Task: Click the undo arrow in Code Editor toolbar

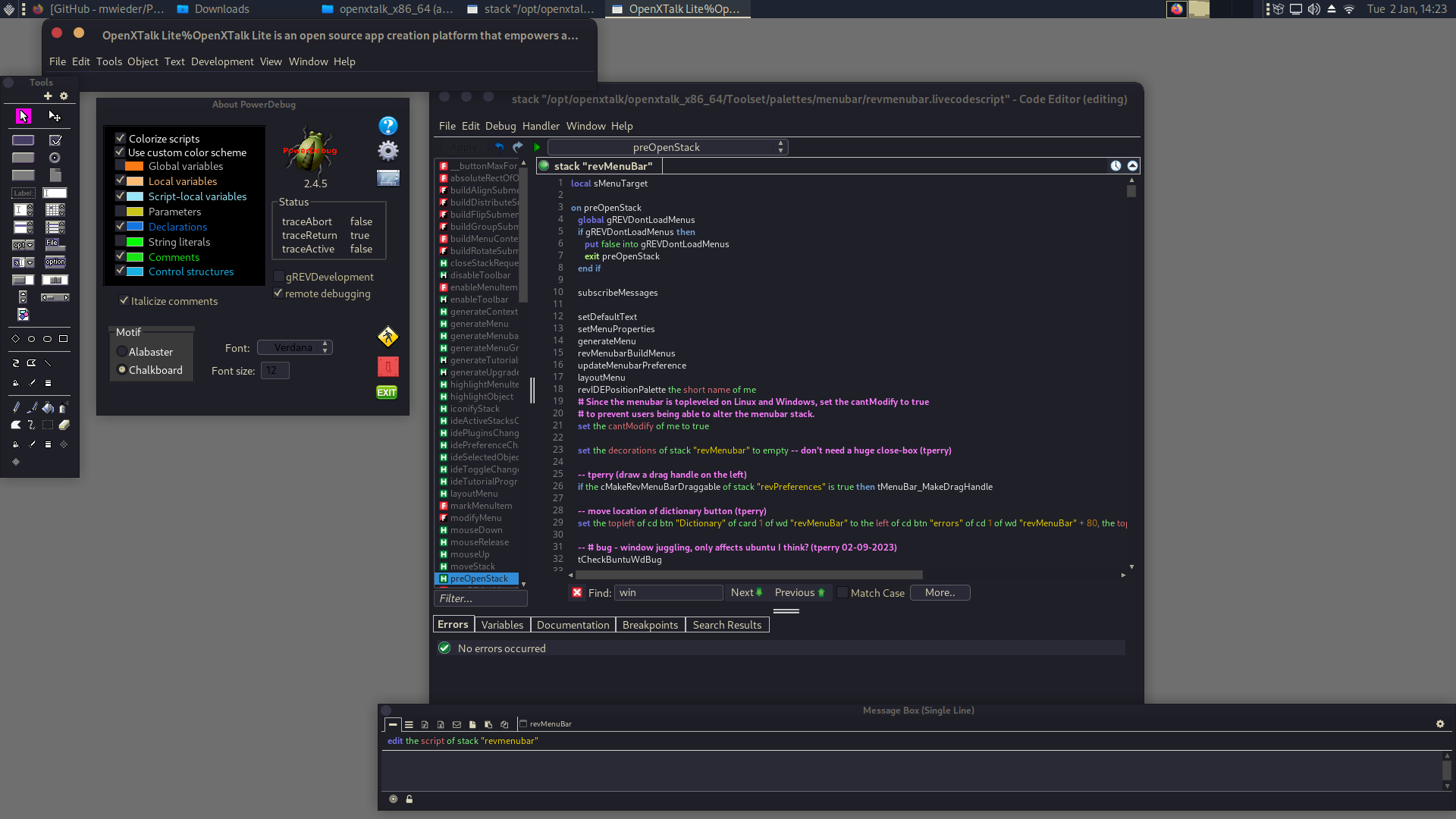Action: pyautogui.click(x=499, y=147)
